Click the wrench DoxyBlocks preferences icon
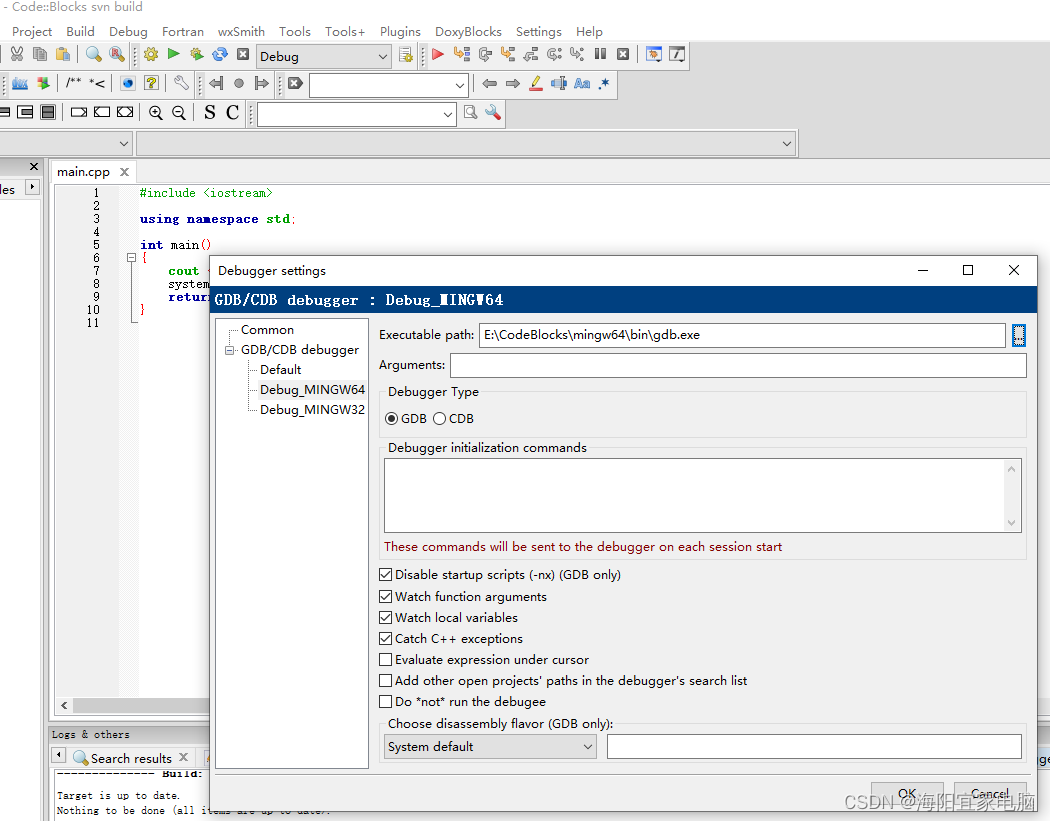The image size is (1050, 821). (x=181, y=83)
